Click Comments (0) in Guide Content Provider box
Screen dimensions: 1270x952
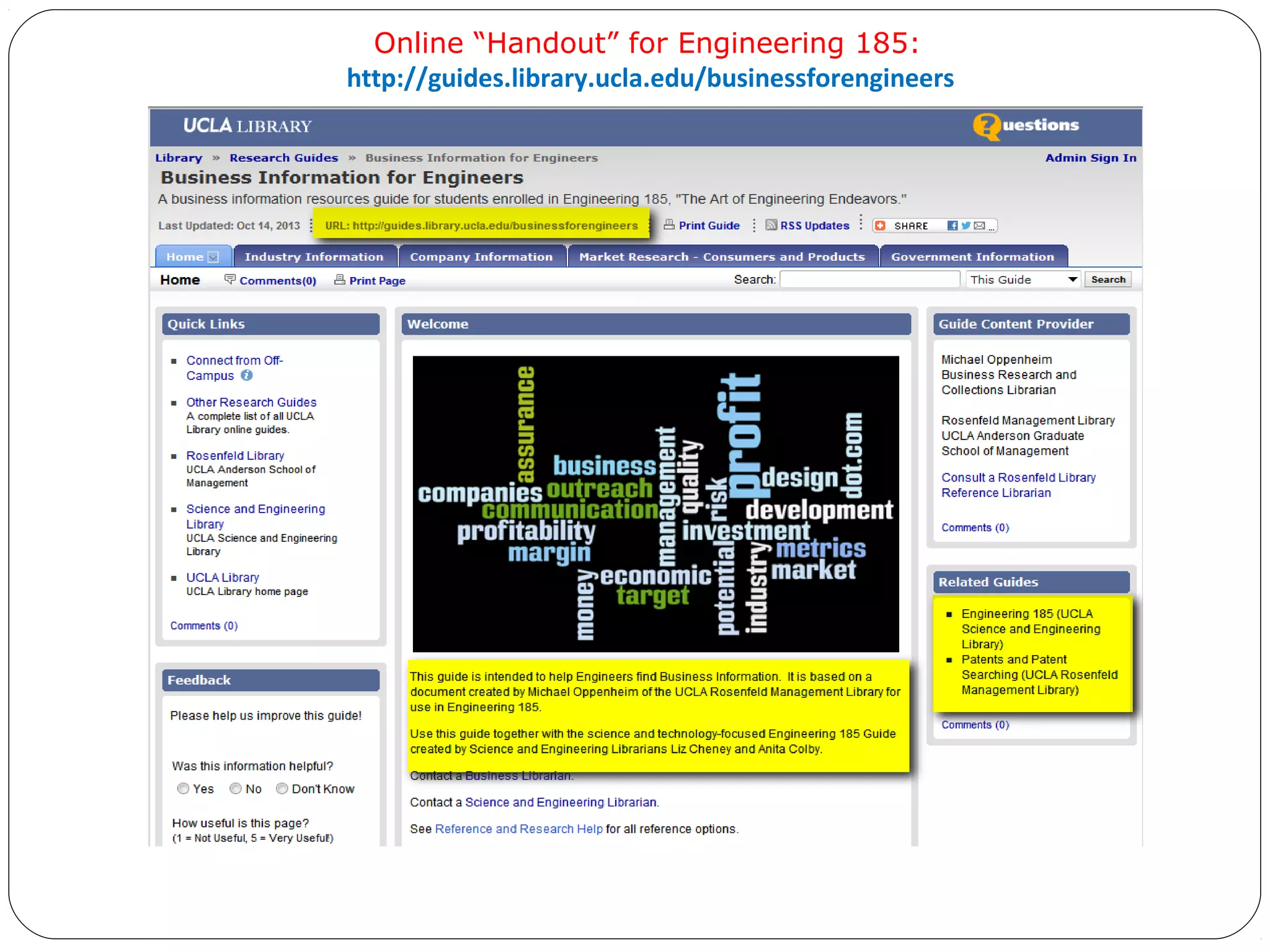pos(975,527)
